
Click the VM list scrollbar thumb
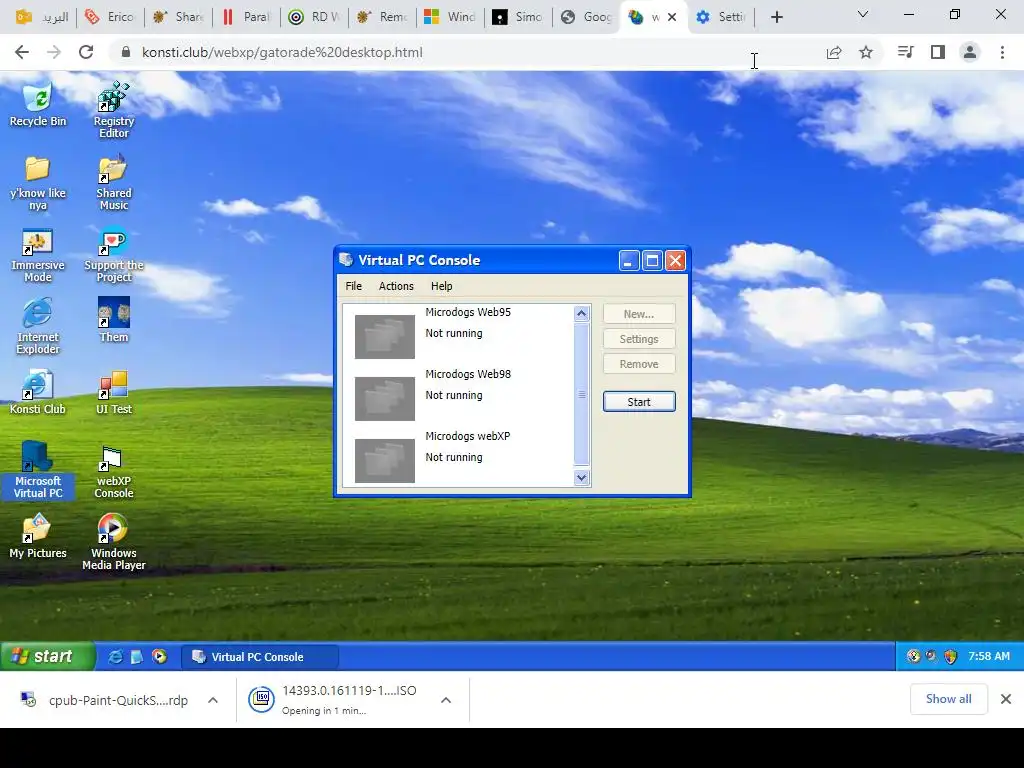click(x=581, y=394)
